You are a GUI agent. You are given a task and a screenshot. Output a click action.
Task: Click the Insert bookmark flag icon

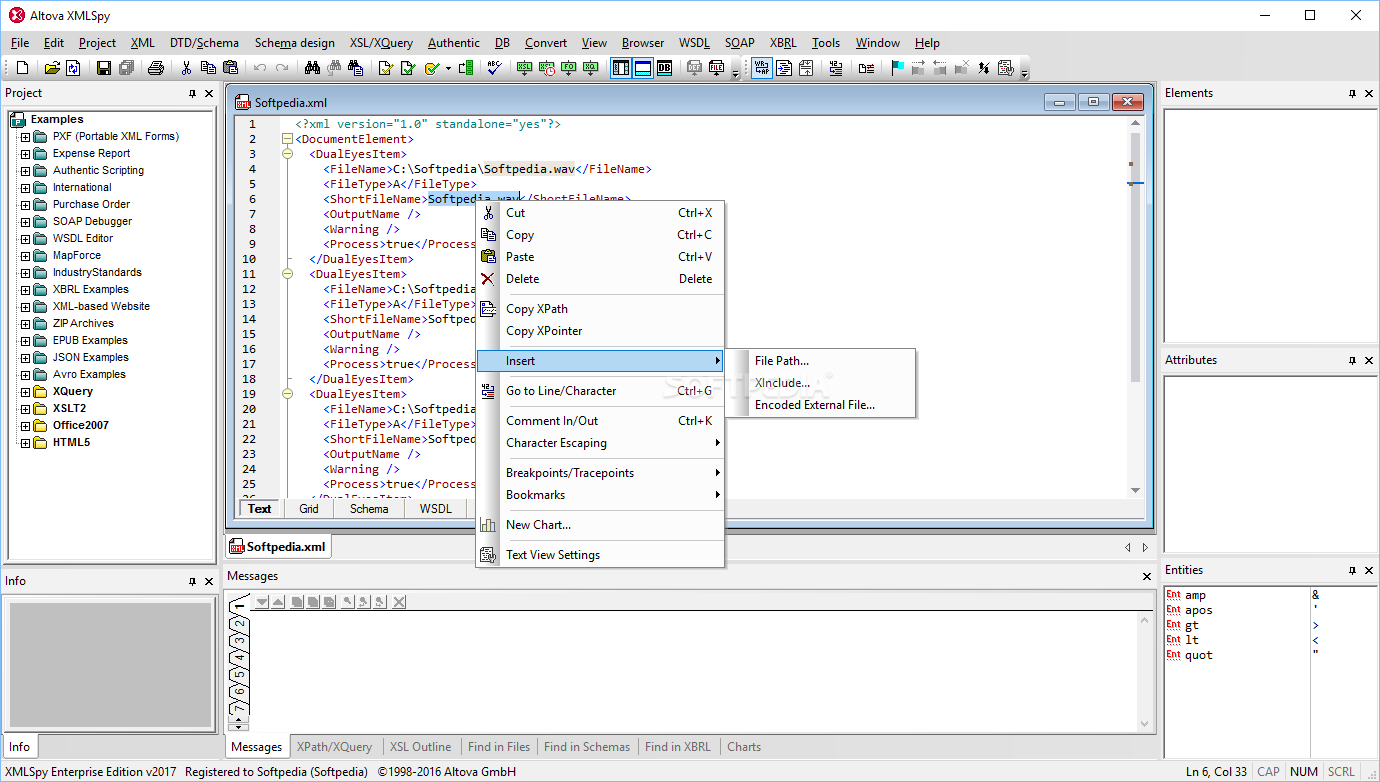pos(897,68)
